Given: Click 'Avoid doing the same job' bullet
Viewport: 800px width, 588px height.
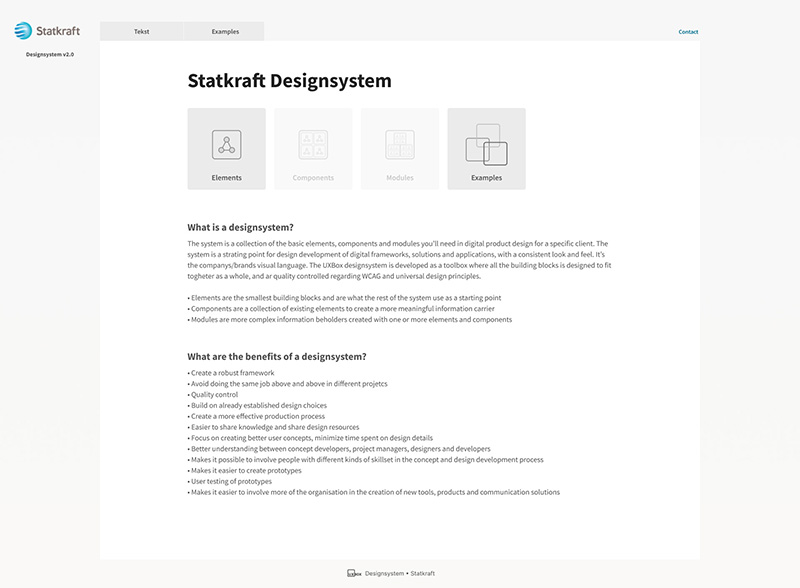Looking at the screenshot, I should click(x=287, y=384).
